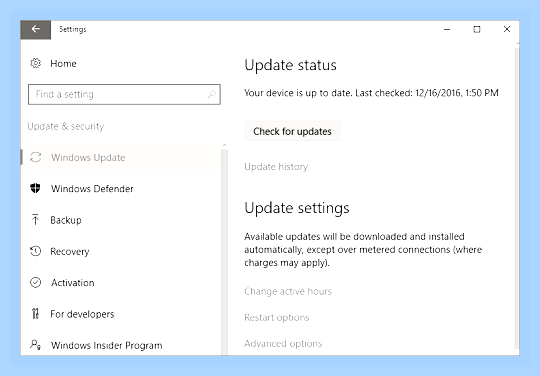This screenshot has width=540, height=376.
Task: Click the Home gear icon
Action: [x=35, y=63]
